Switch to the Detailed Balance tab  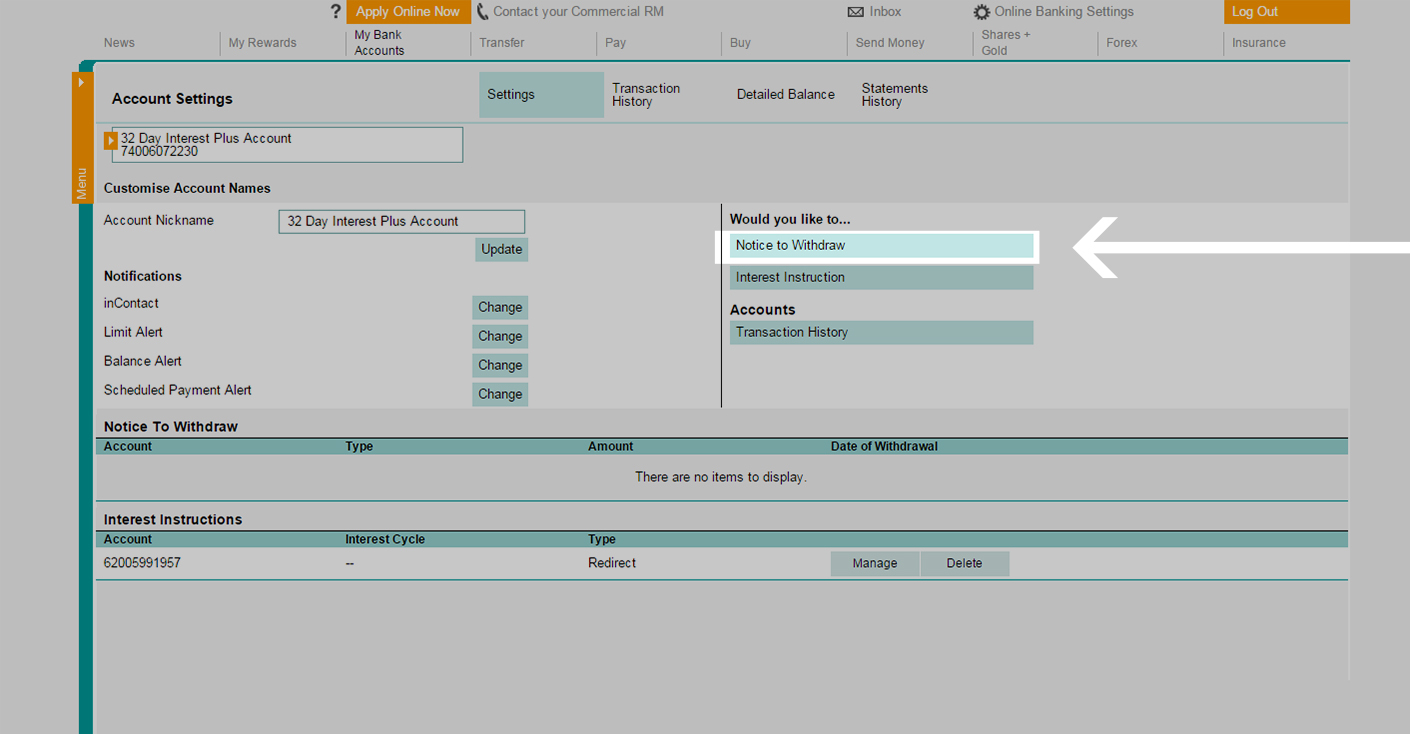click(x=786, y=95)
